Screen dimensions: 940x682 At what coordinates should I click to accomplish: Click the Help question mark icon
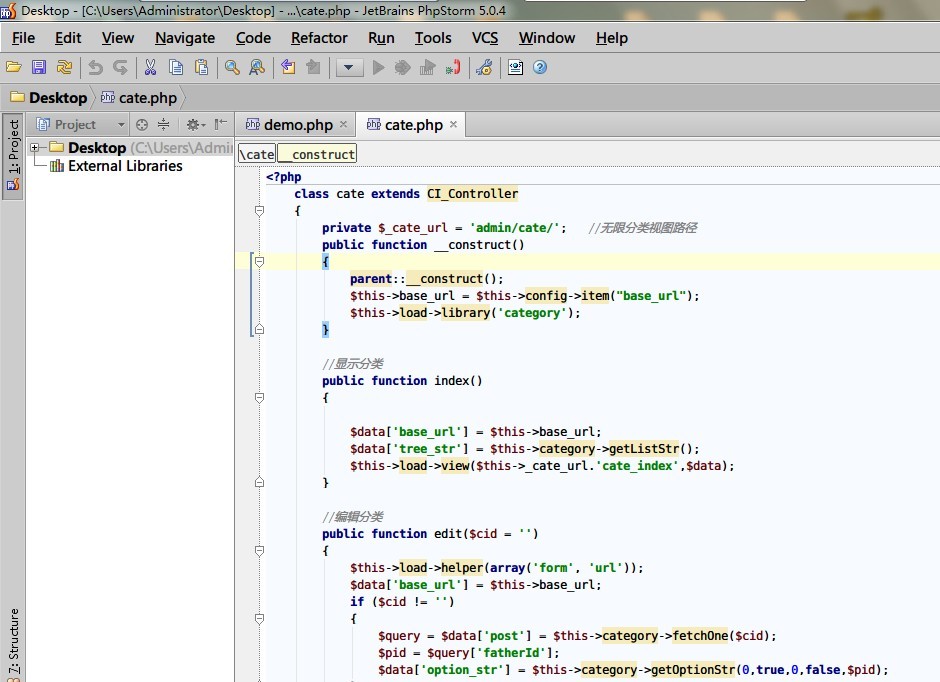pyautogui.click(x=540, y=68)
